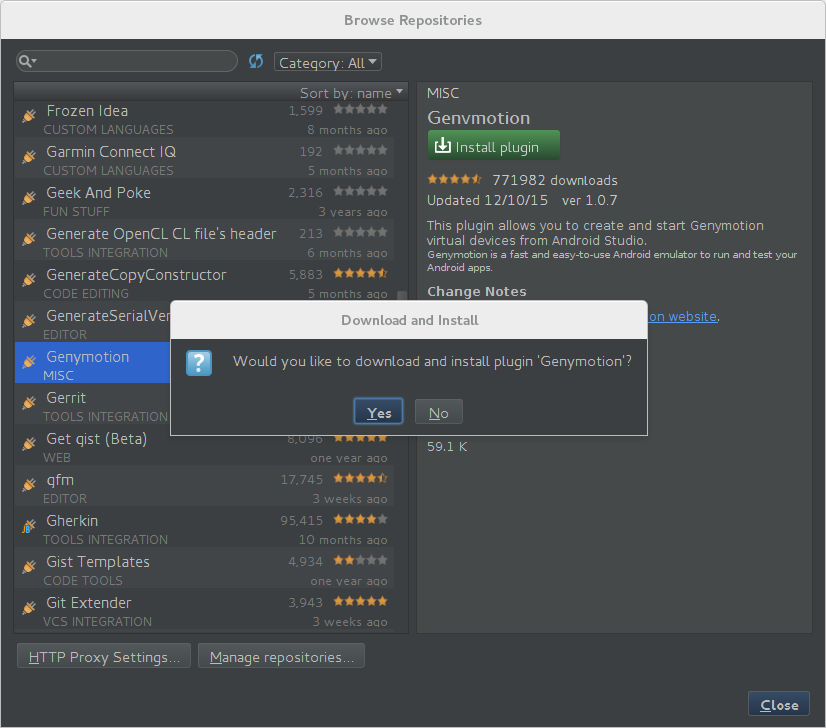The image size is (826, 728).
Task: Select the Frozen Idea plugin row
Action: click(x=204, y=119)
